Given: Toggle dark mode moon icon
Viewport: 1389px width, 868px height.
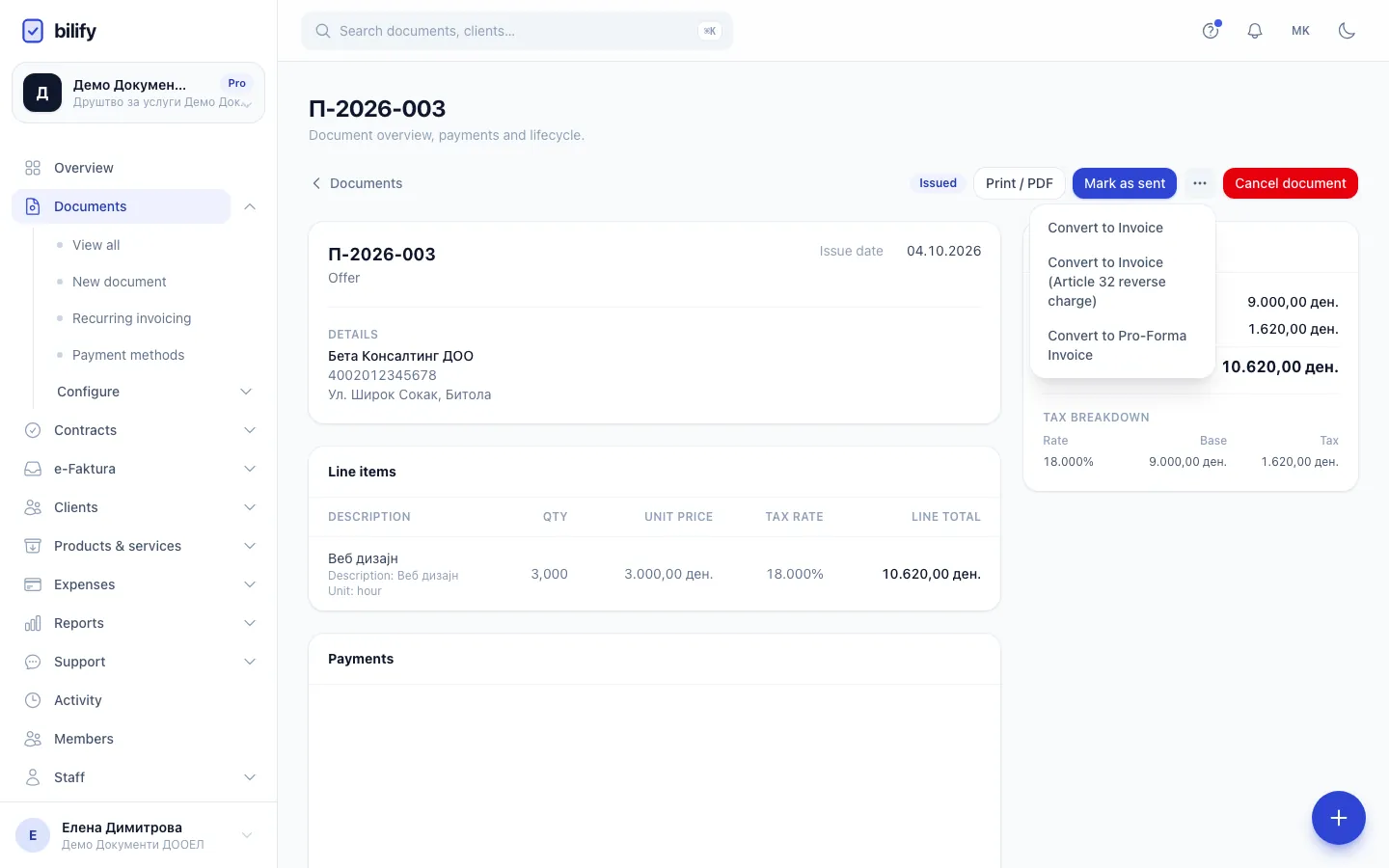Looking at the screenshot, I should [x=1347, y=31].
